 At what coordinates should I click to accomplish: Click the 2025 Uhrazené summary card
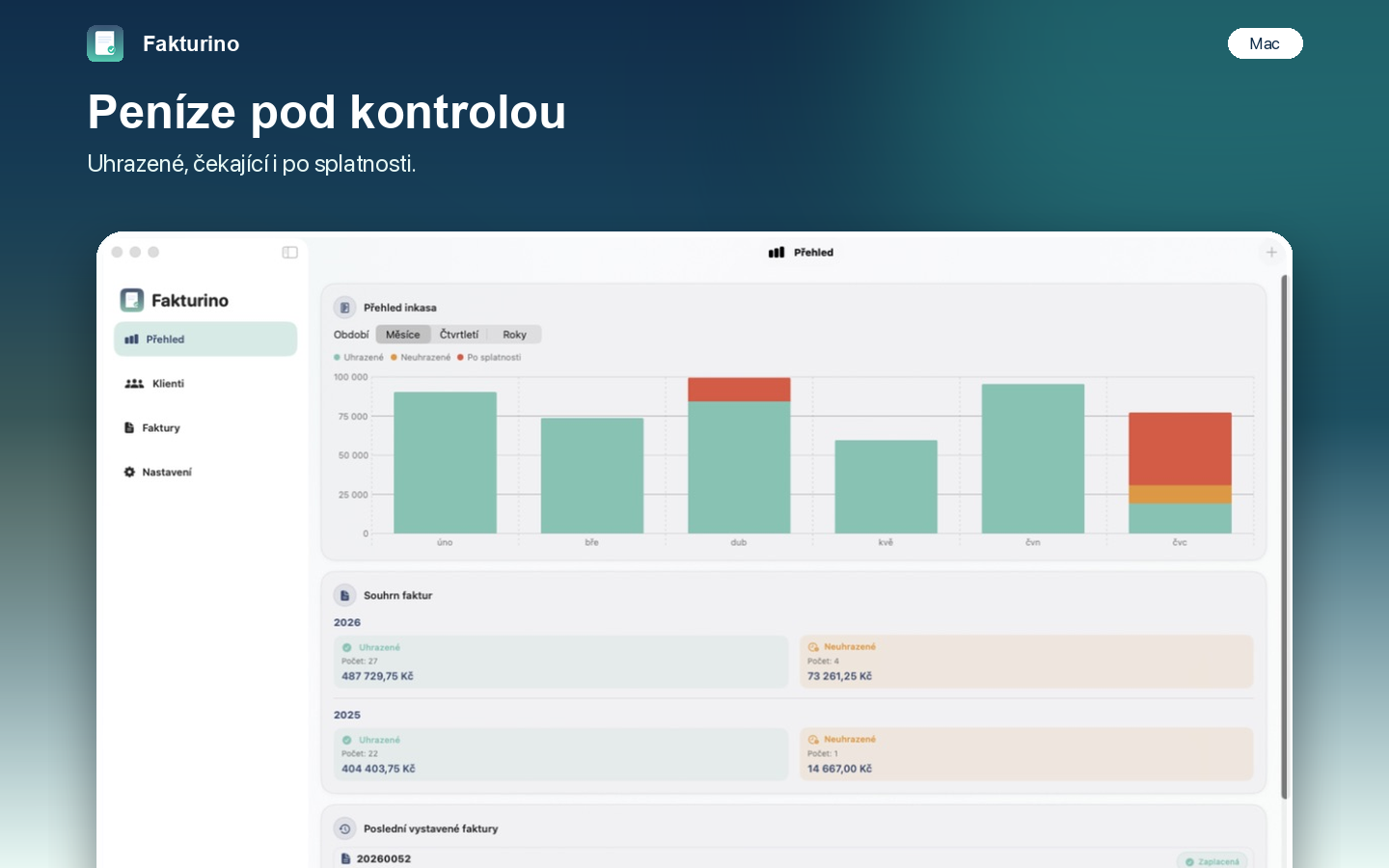click(560, 754)
